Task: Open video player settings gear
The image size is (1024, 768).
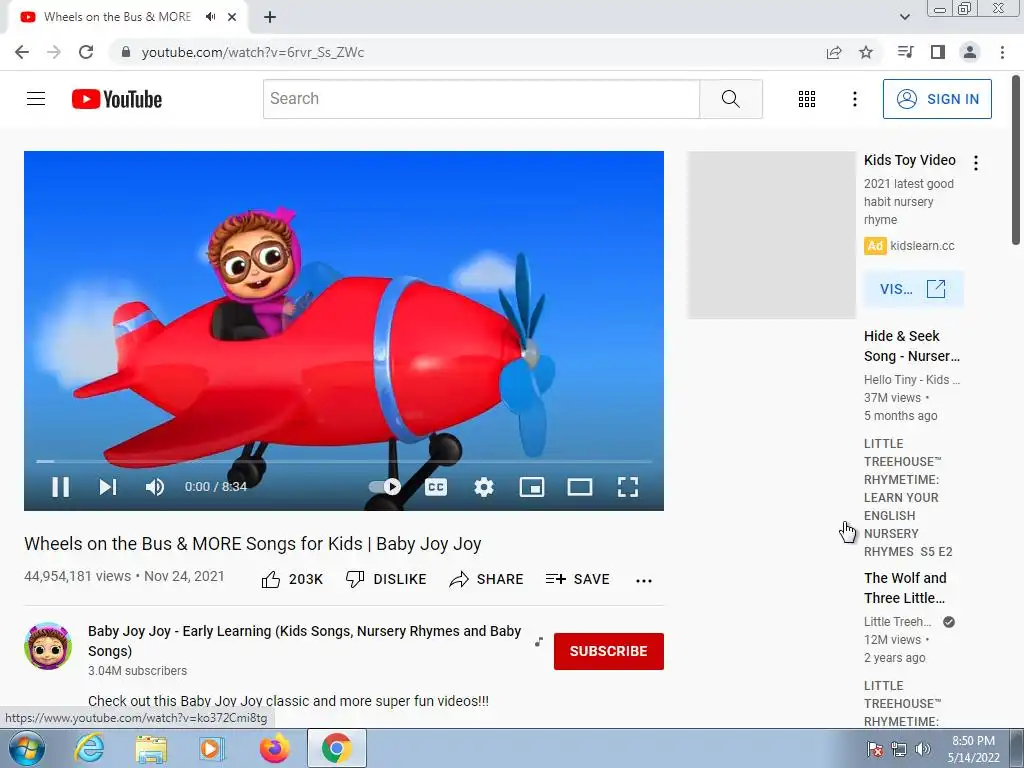Action: tap(484, 487)
